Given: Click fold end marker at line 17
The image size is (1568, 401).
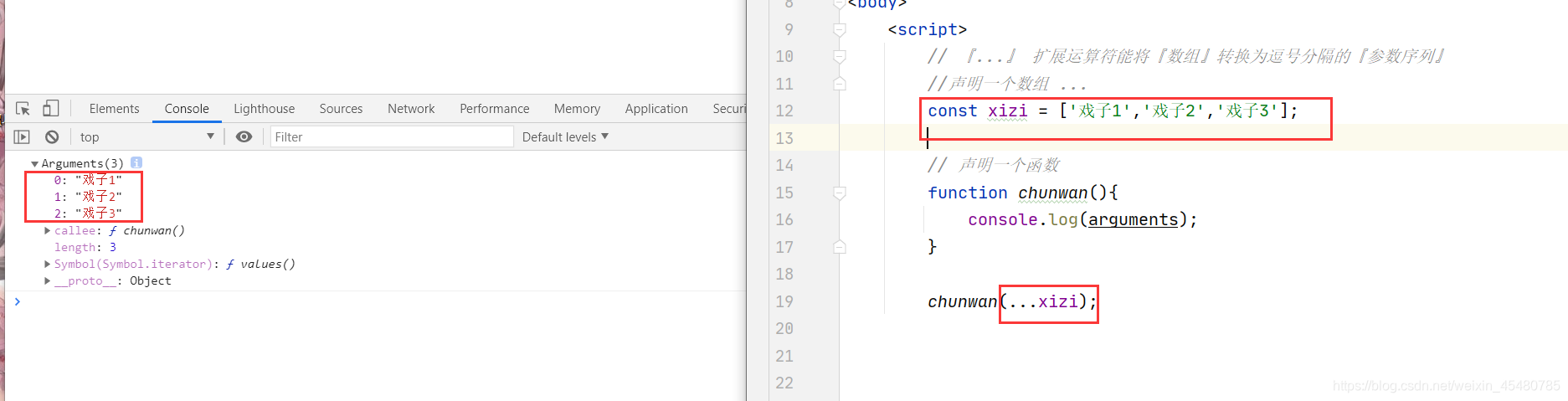Looking at the screenshot, I should tap(840, 247).
